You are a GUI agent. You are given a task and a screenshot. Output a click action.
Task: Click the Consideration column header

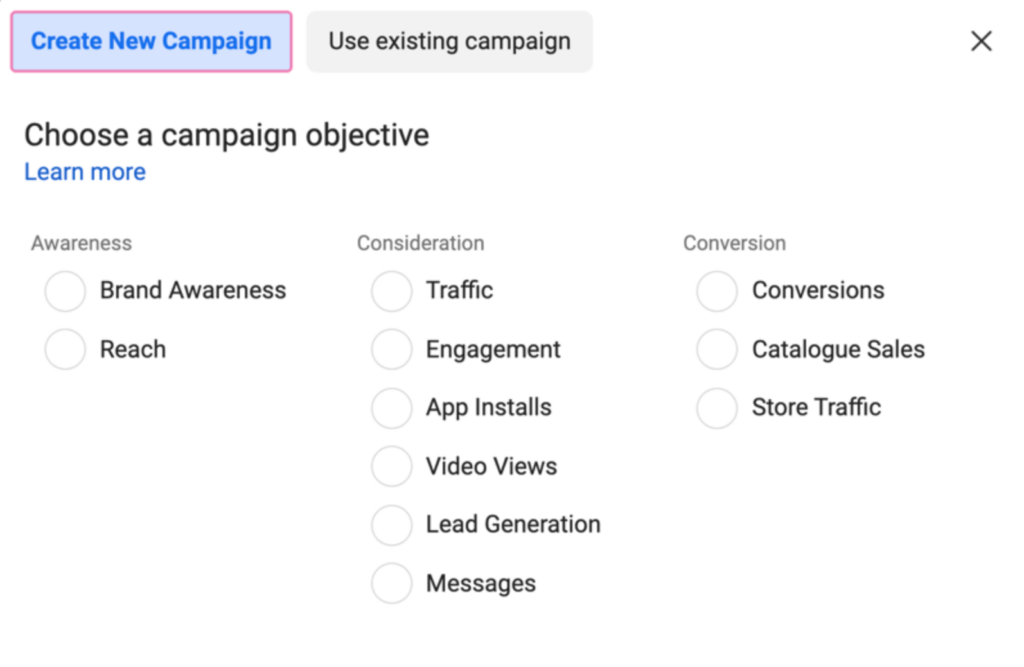point(420,243)
